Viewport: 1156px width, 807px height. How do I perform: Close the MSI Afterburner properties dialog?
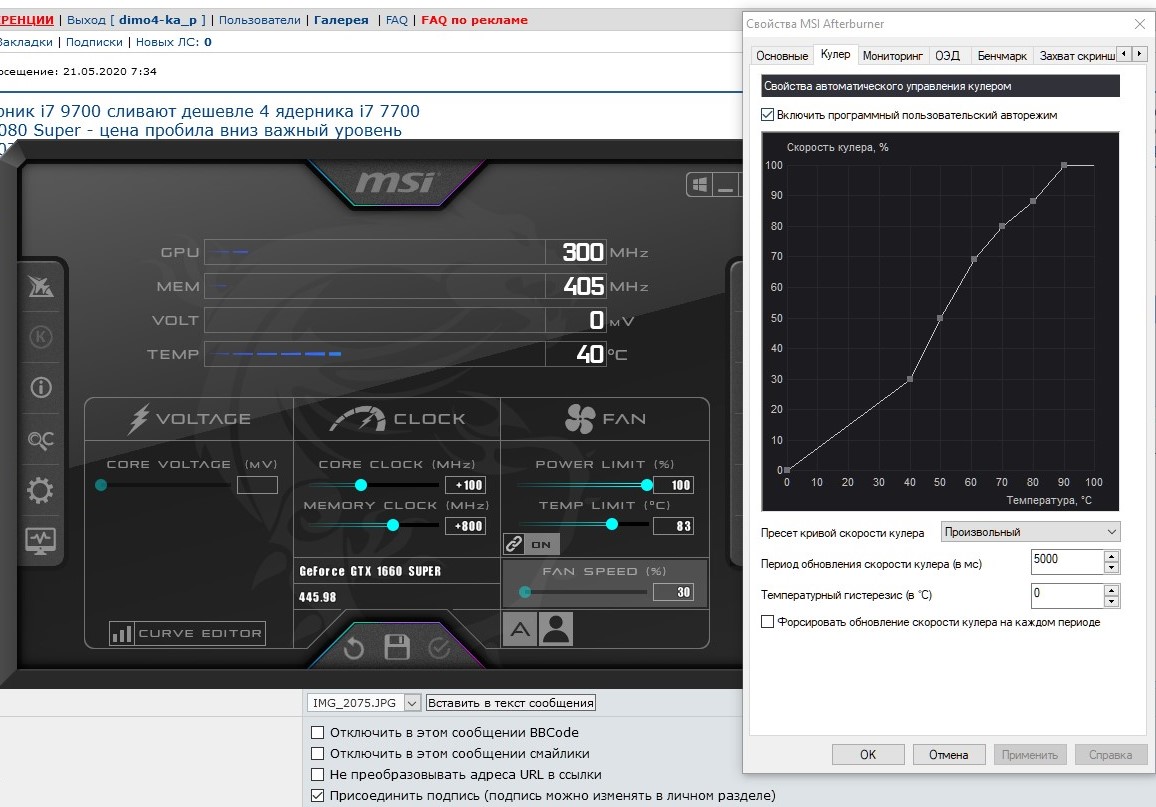point(1139,24)
